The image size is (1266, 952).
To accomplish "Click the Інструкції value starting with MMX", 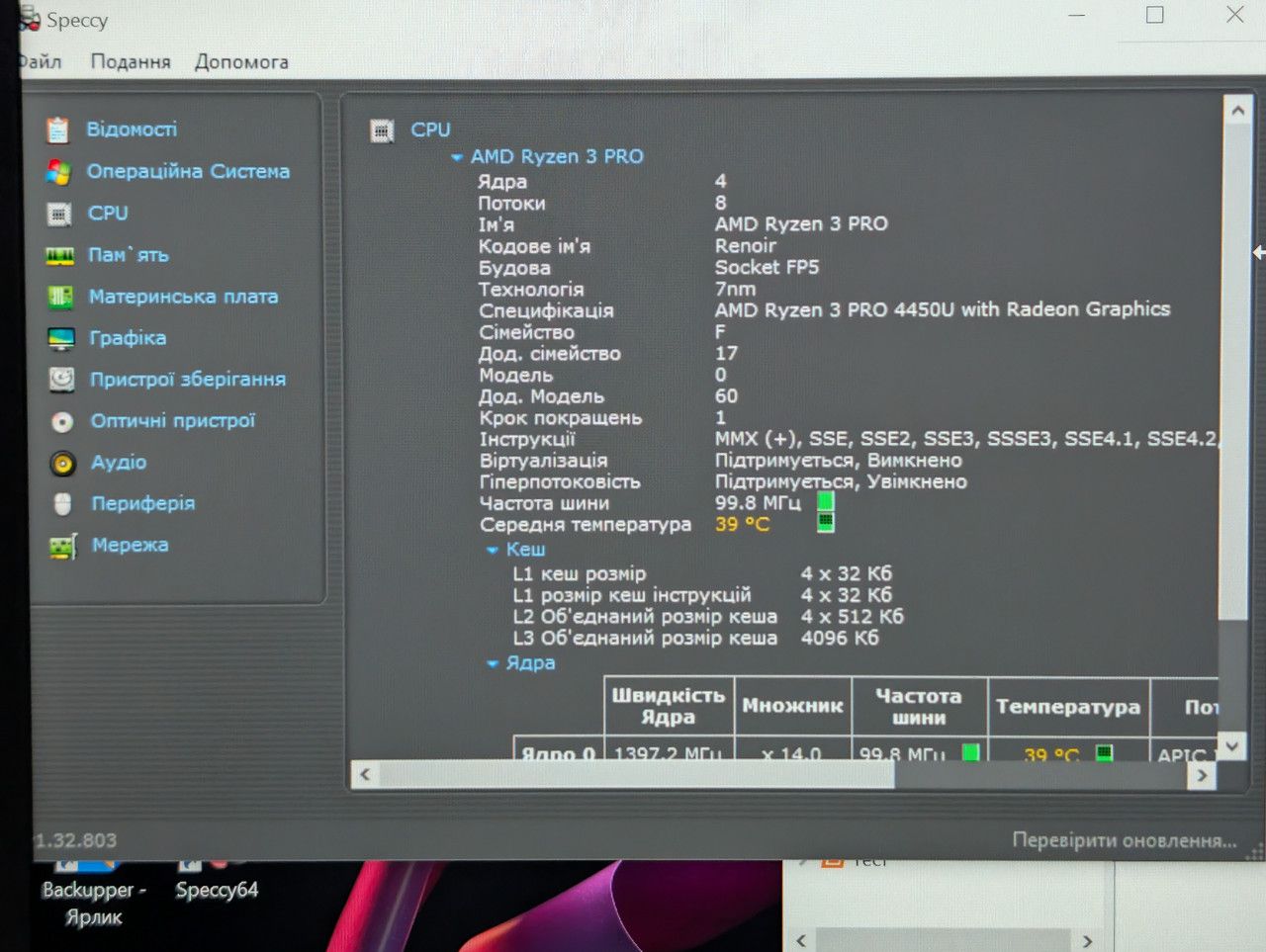I will tap(967, 439).
